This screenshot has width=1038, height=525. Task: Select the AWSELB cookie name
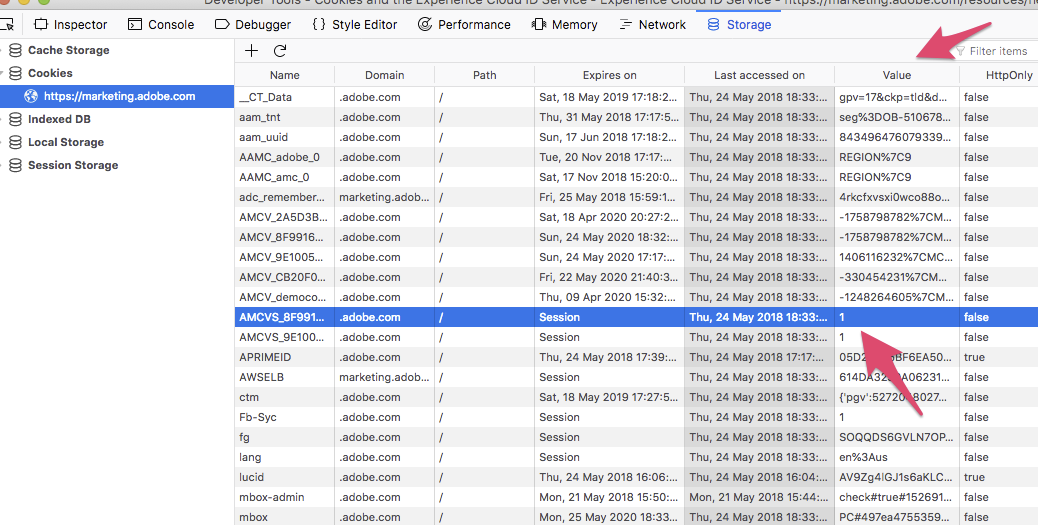point(261,377)
